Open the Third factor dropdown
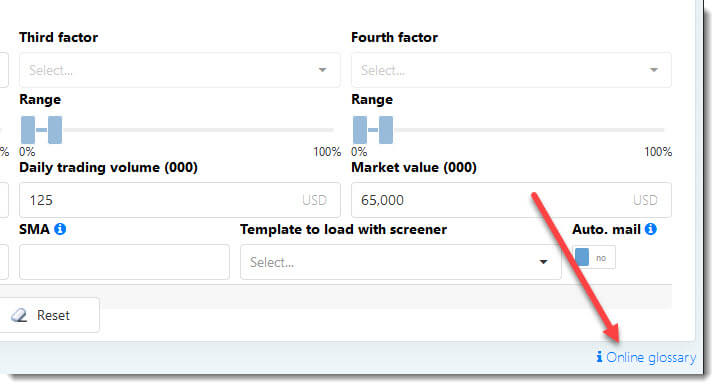 [x=179, y=70]
